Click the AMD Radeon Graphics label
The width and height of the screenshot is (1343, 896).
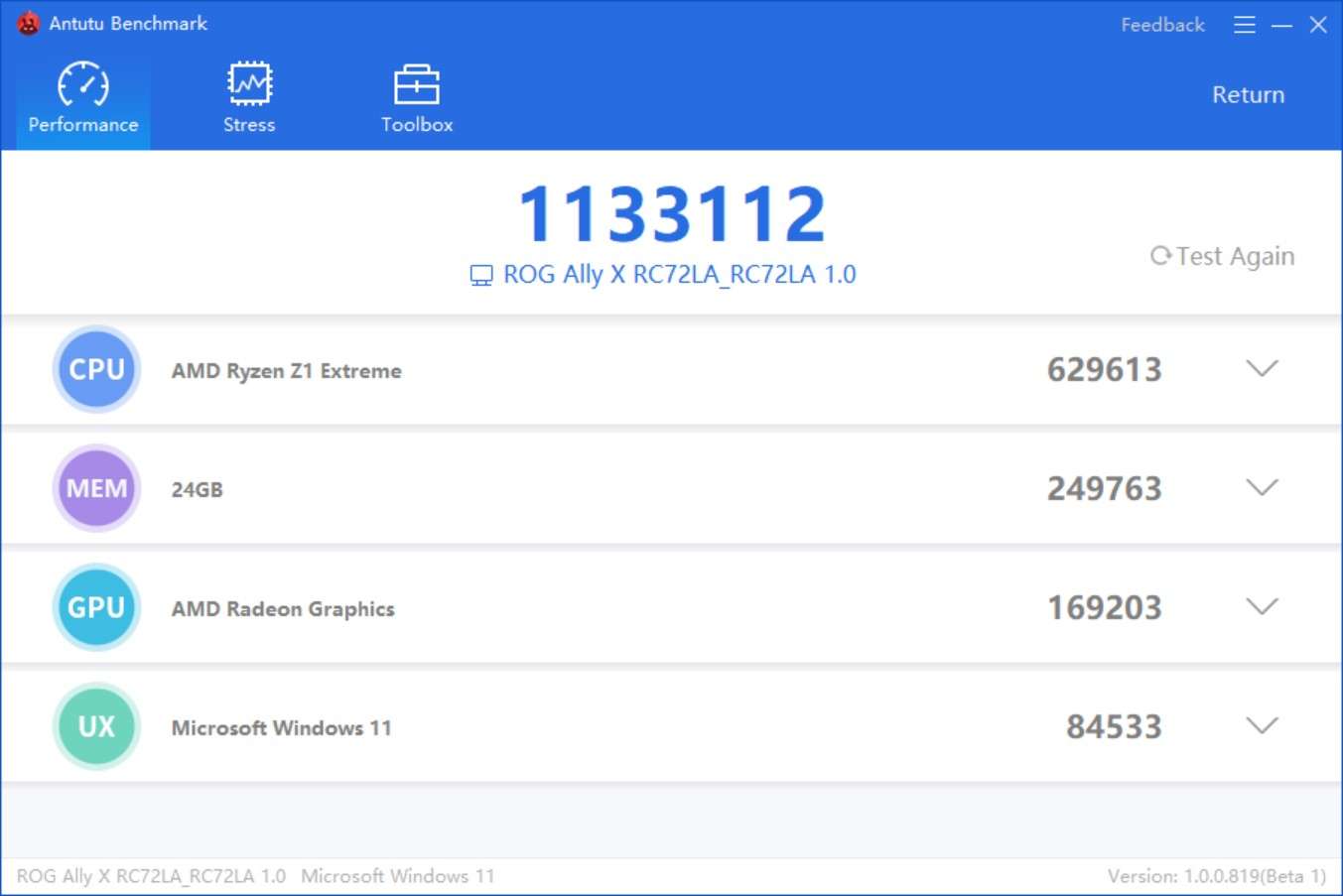(283, 609)
